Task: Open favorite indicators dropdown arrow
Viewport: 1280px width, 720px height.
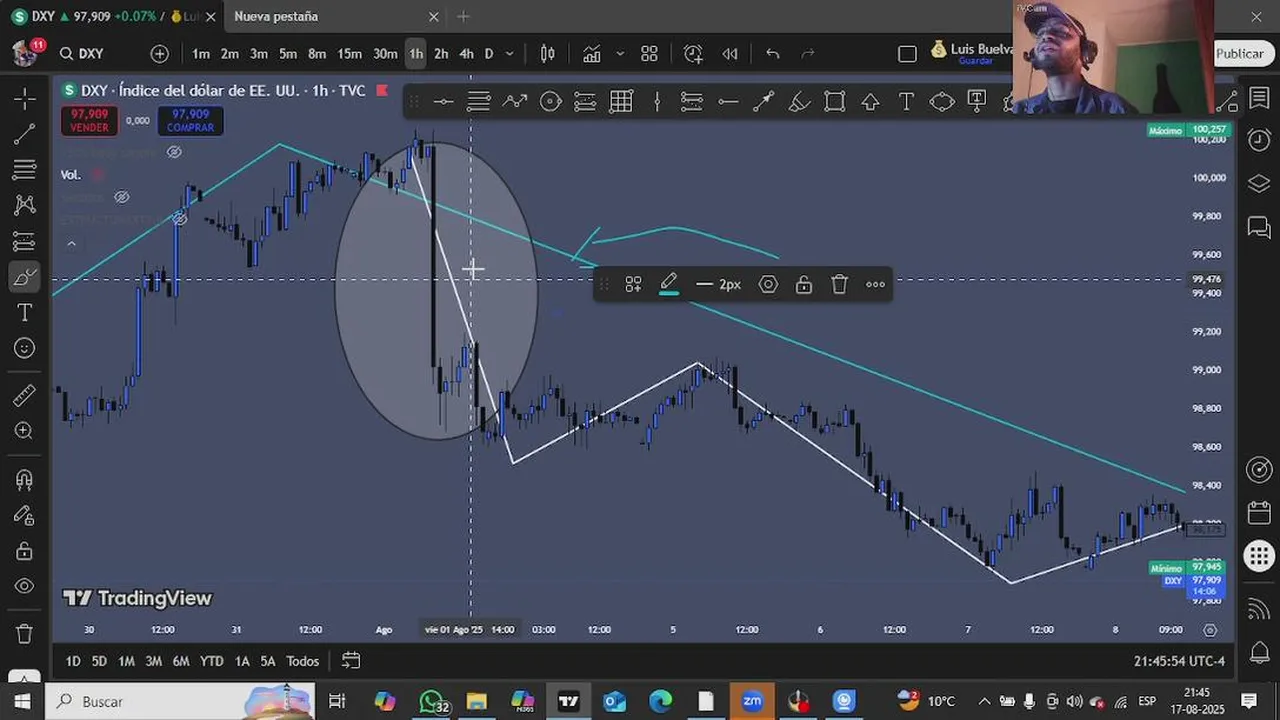Action: tap(620, 54)
